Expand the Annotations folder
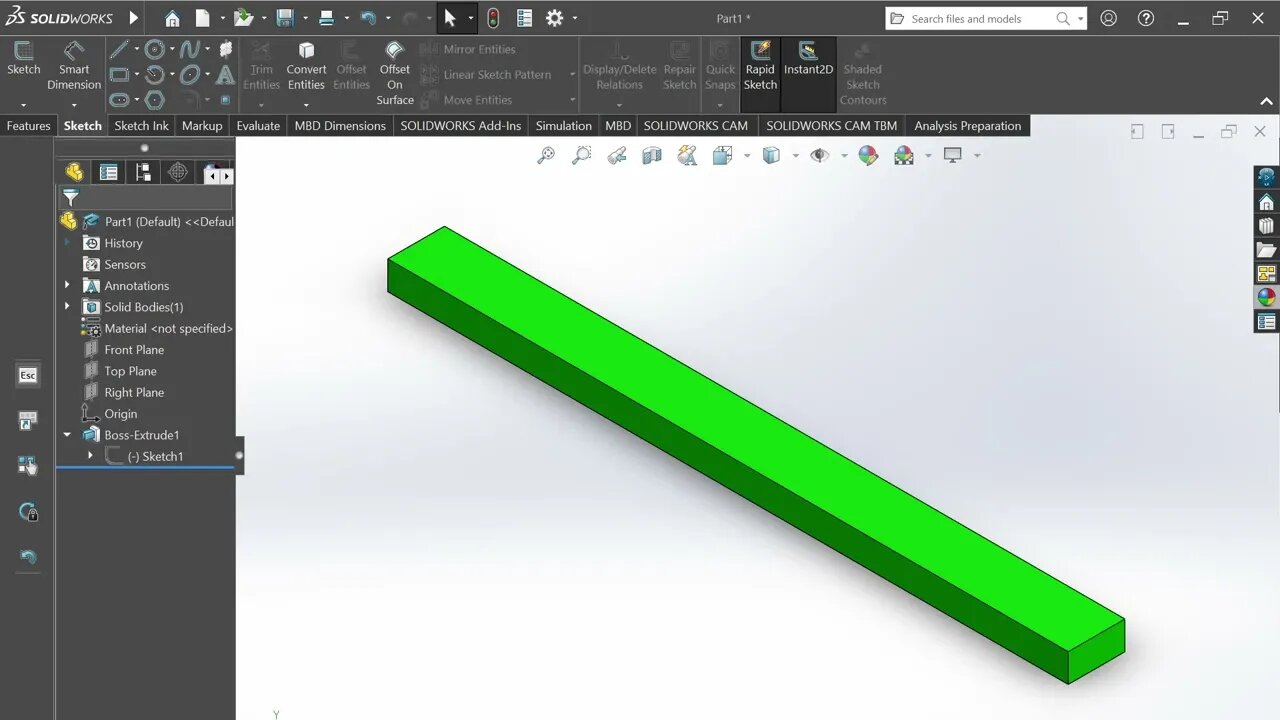Screen dimensions: 1280x720 click(67, 285)
